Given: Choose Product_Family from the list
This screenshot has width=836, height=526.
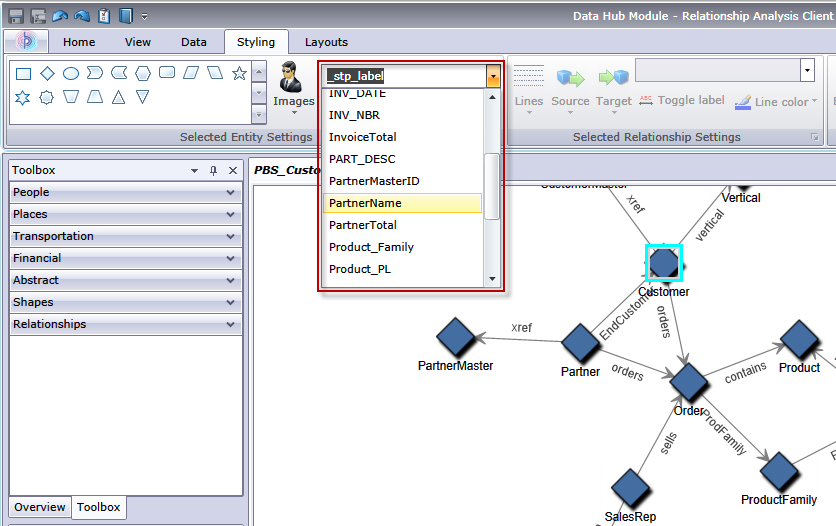Looking at the screenshot, I should click(x=402, y=247).
